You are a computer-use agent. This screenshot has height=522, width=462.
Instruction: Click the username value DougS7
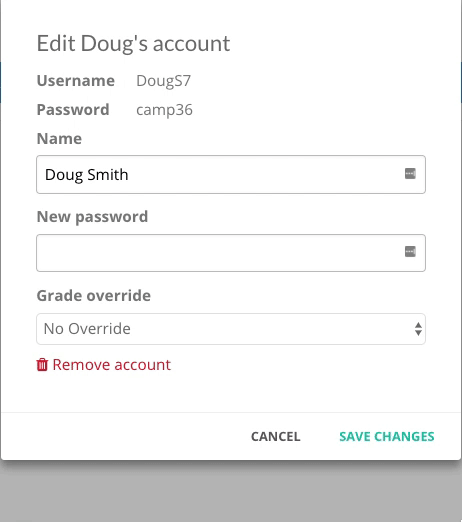click(x=163, y=81)
